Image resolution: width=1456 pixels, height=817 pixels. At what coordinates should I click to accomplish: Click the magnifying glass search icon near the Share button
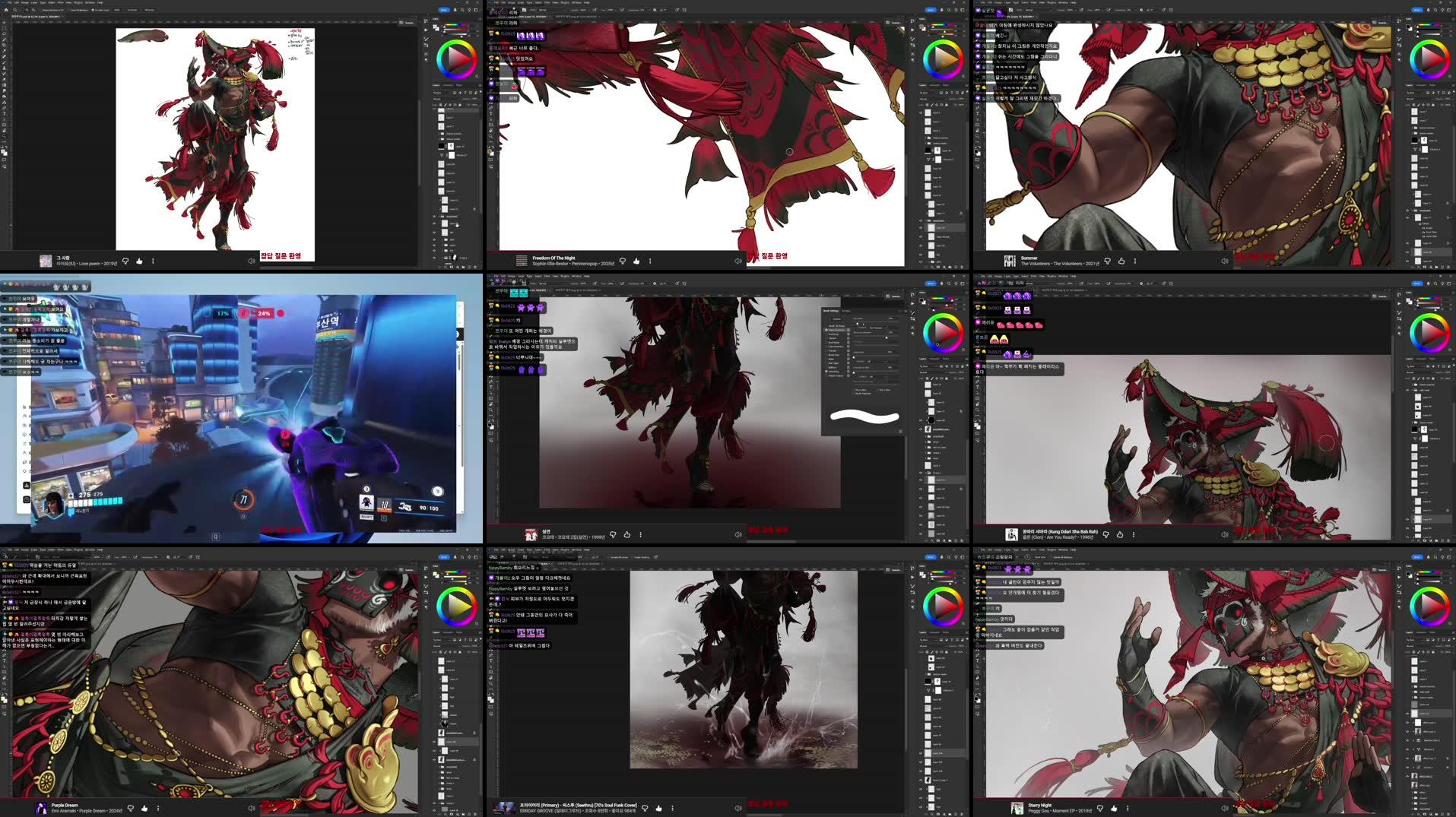click(x=462, y=10)
